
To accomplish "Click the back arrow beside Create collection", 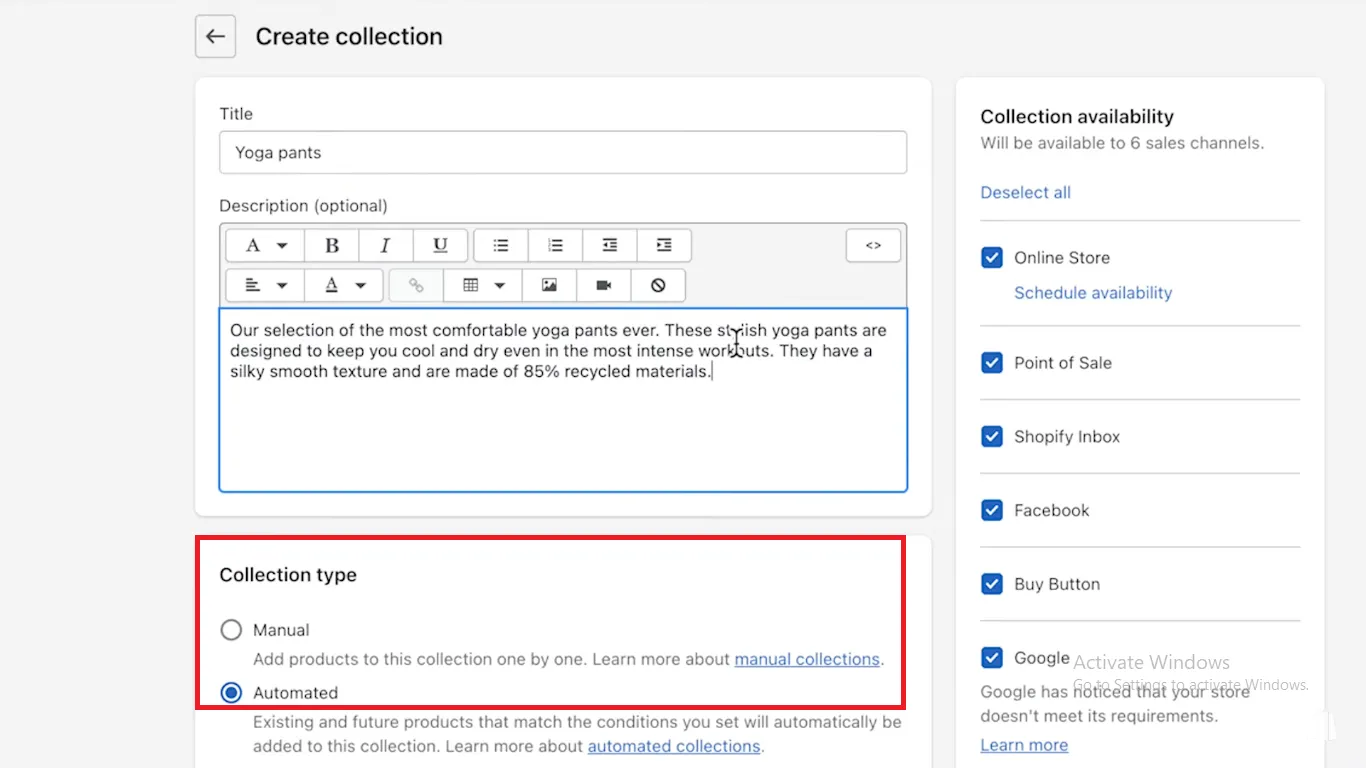I will point(215,37).
